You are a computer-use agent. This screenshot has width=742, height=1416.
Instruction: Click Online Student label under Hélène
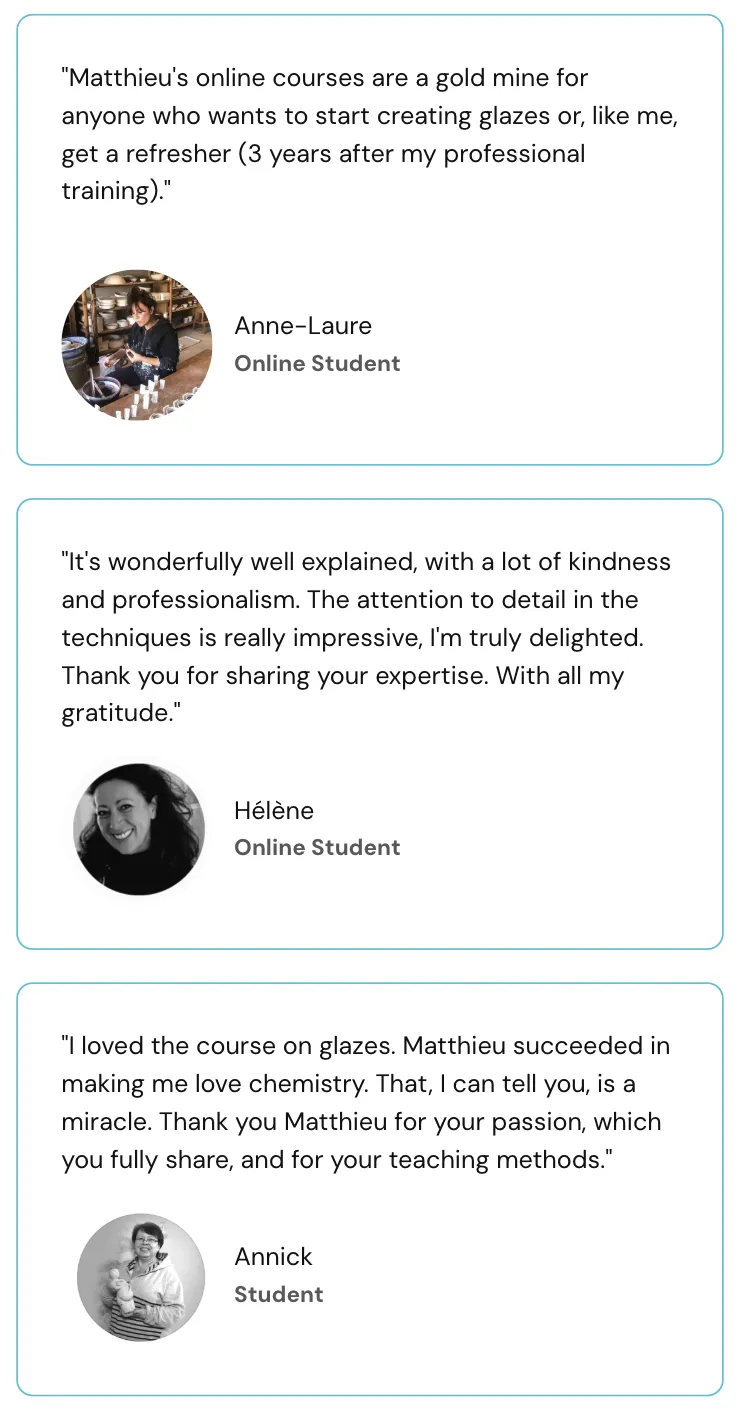point(317,847)
